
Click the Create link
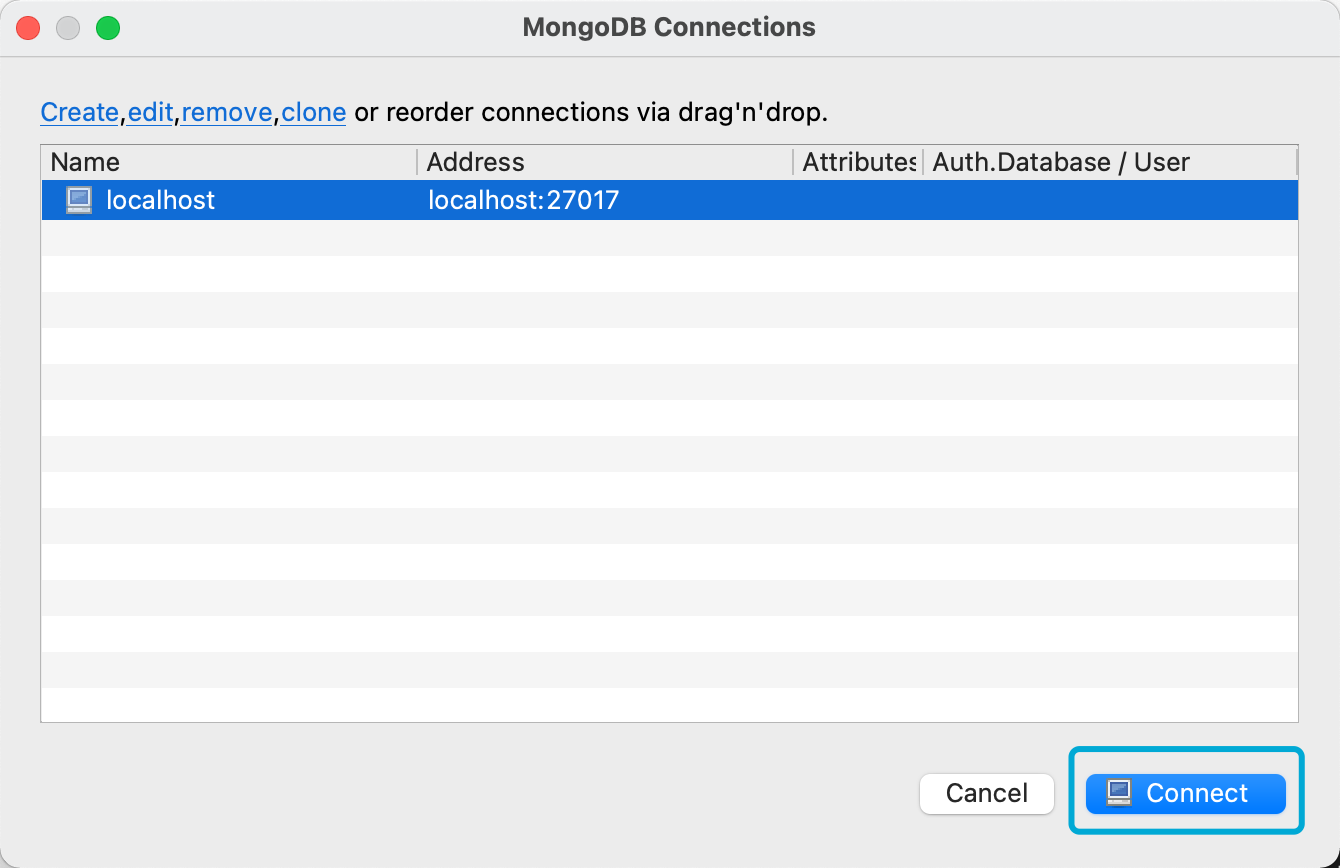point(80,112)
